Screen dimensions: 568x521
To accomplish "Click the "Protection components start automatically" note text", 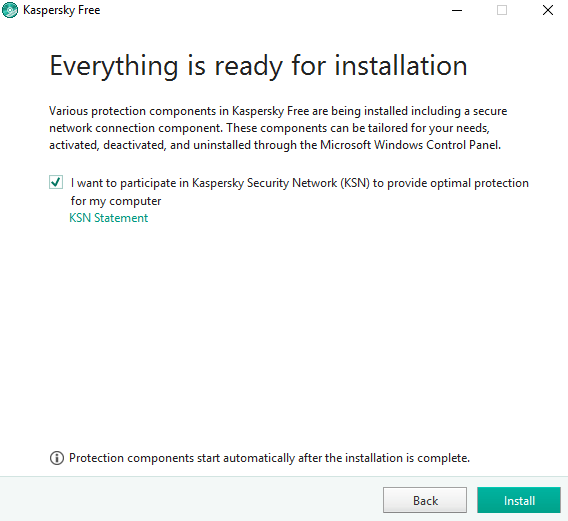I will [269, 458].
